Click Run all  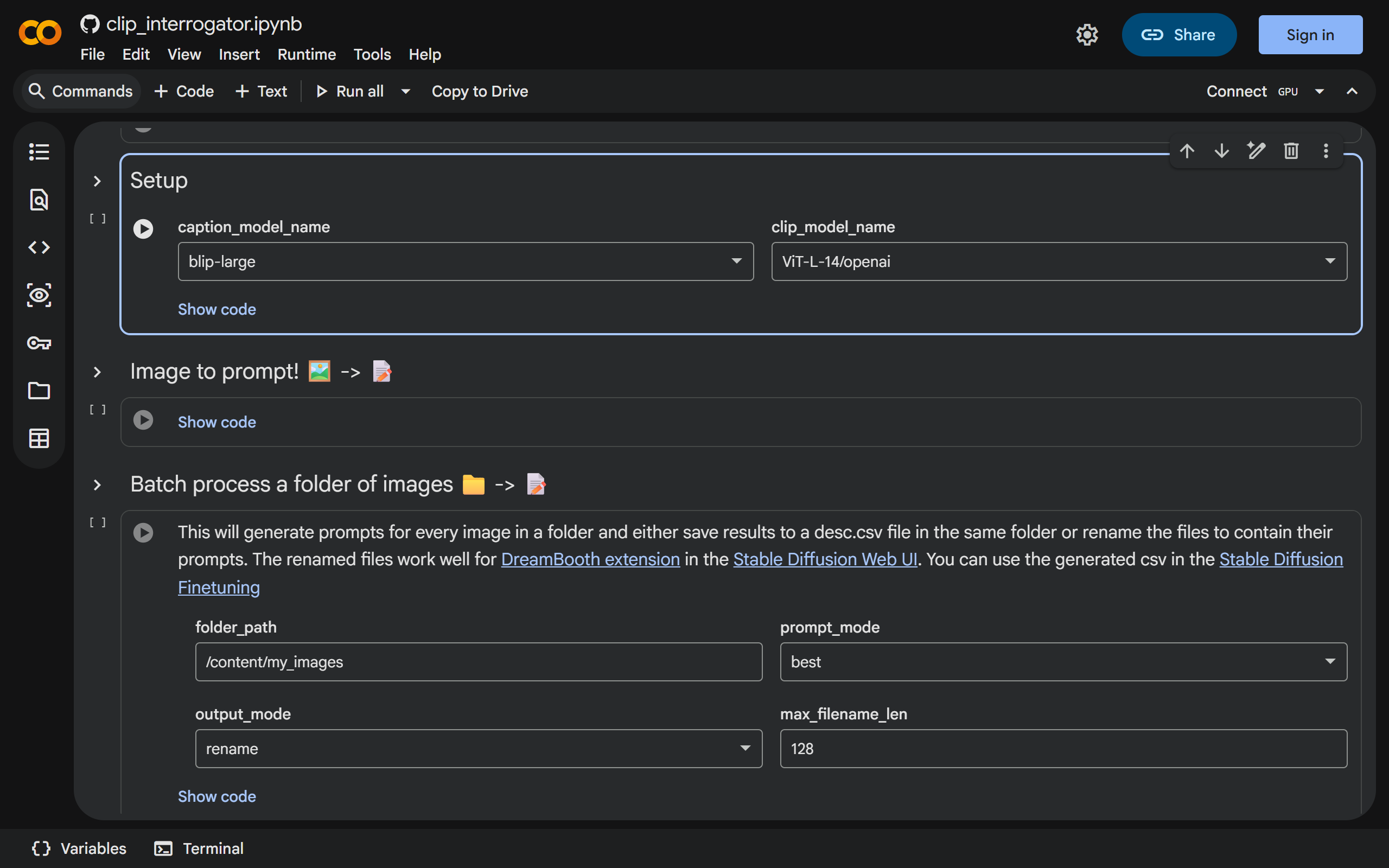point(350,91)
